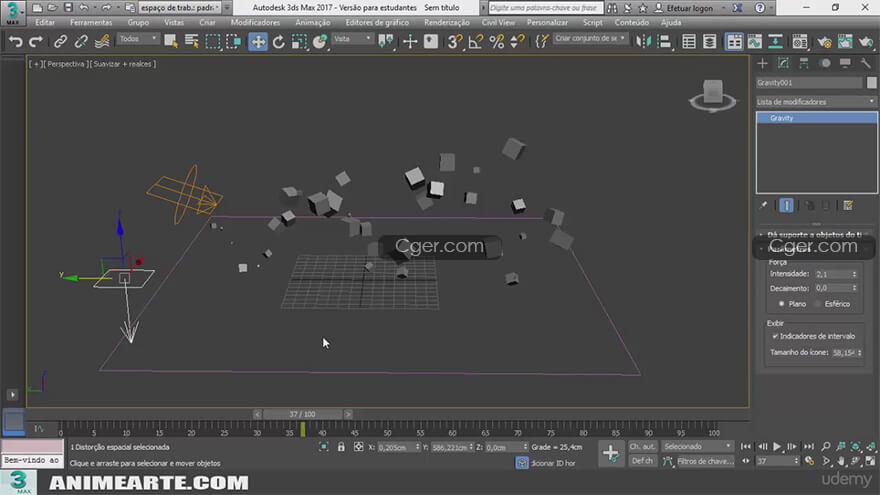Image resolution: width=880 pixels, height=495 pixels.
Task: Open the Selecionado key mode dropdown
Action: (x=697, y=447)
